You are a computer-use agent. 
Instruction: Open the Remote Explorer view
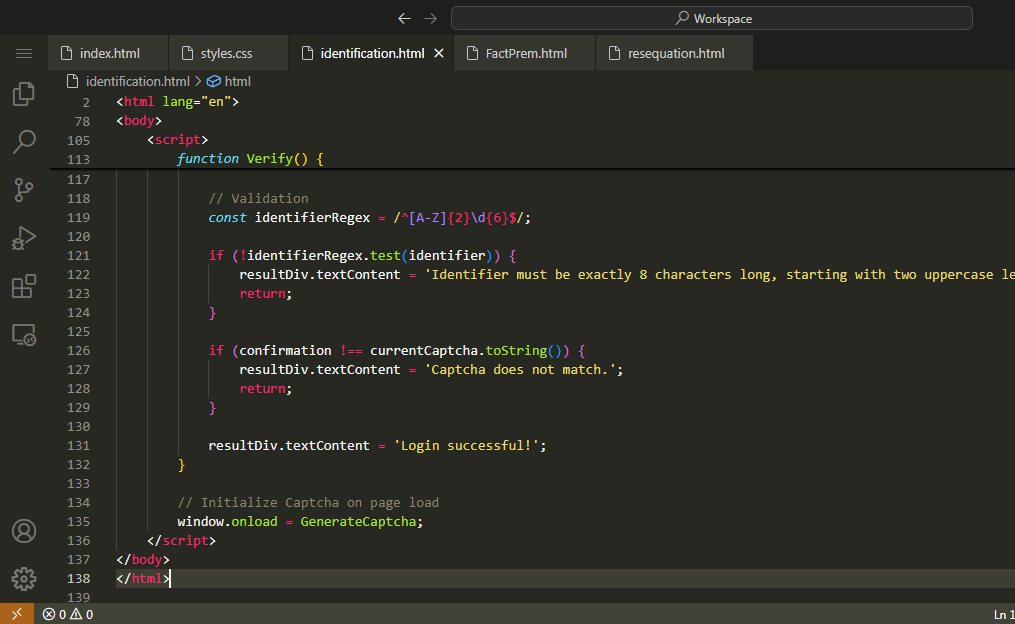click(24, 334)
